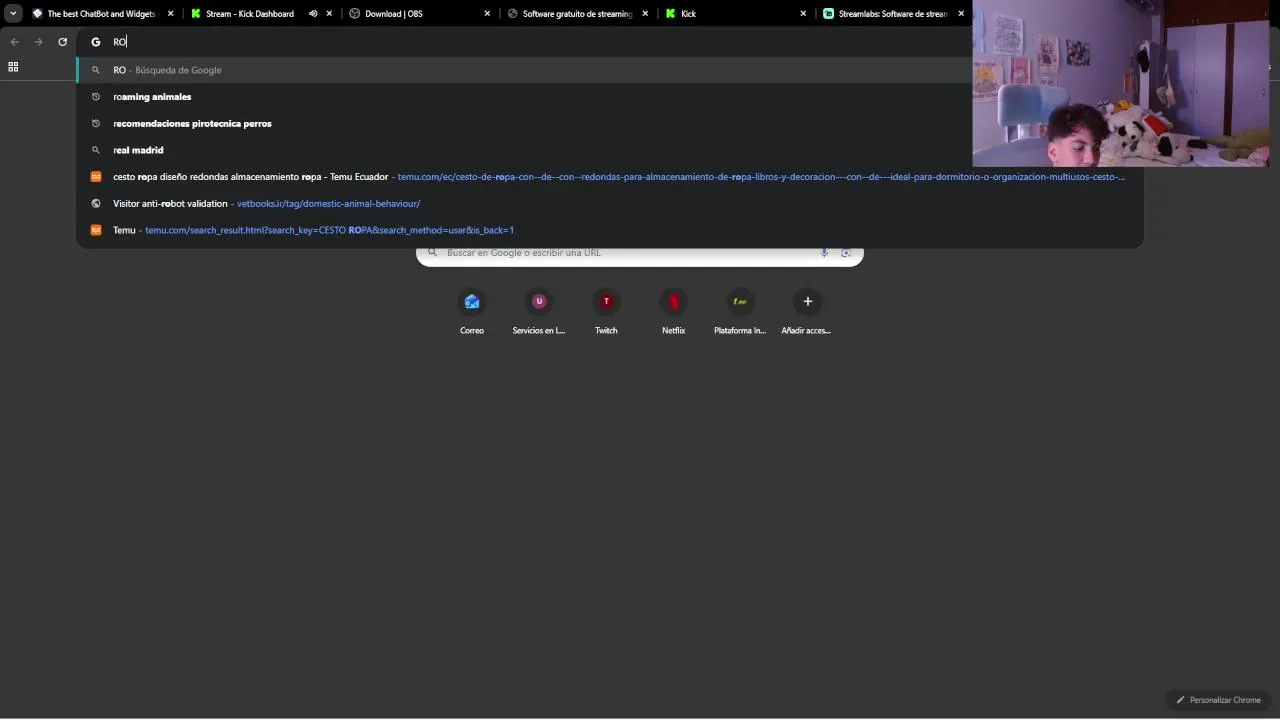The width and height of the screenshot is (1280, 720).
Task: Select recomendaciones pirotecnica perros suggestion
Action: coord(610,123)
